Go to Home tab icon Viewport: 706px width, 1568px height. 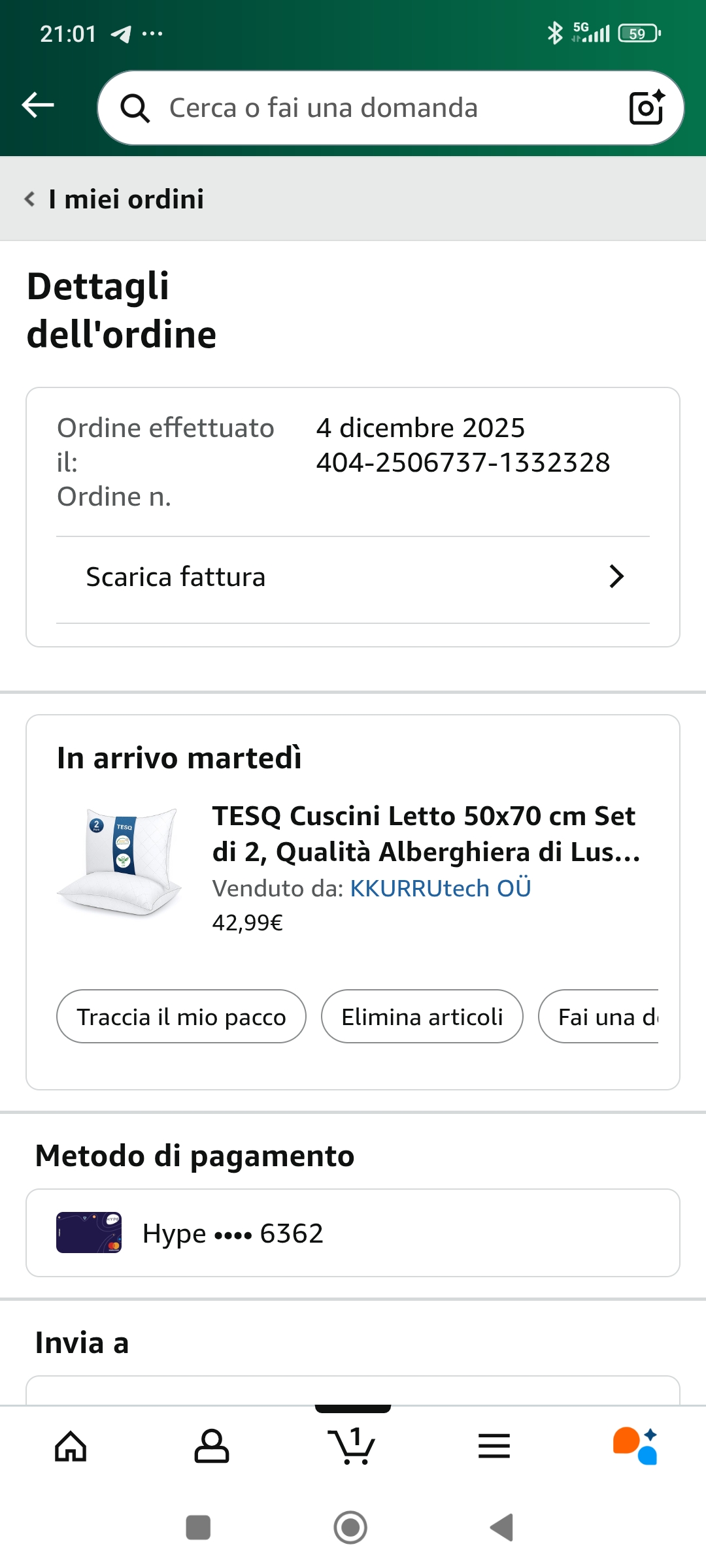71,1446
